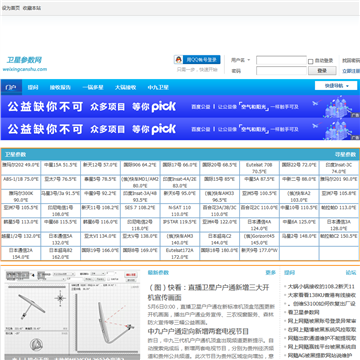360x360 pixels.
Task: Open the 新天9号 177.0°W satellite entry
Action: point(259,250)
